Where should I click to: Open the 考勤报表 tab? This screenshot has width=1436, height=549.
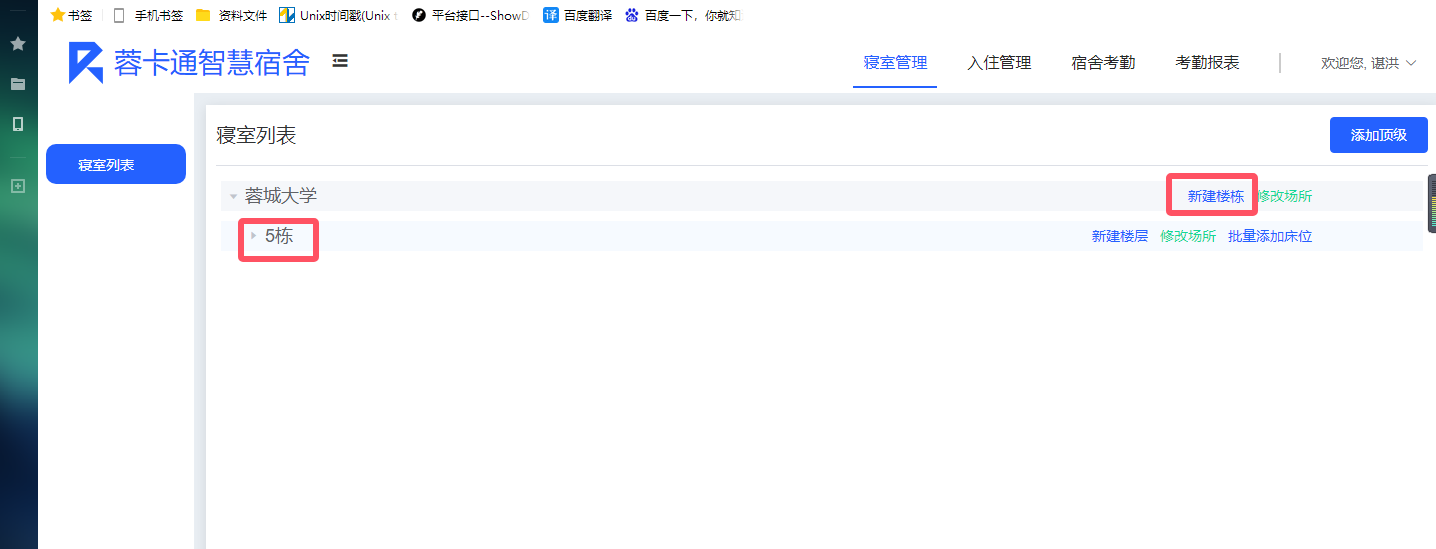1207,63
